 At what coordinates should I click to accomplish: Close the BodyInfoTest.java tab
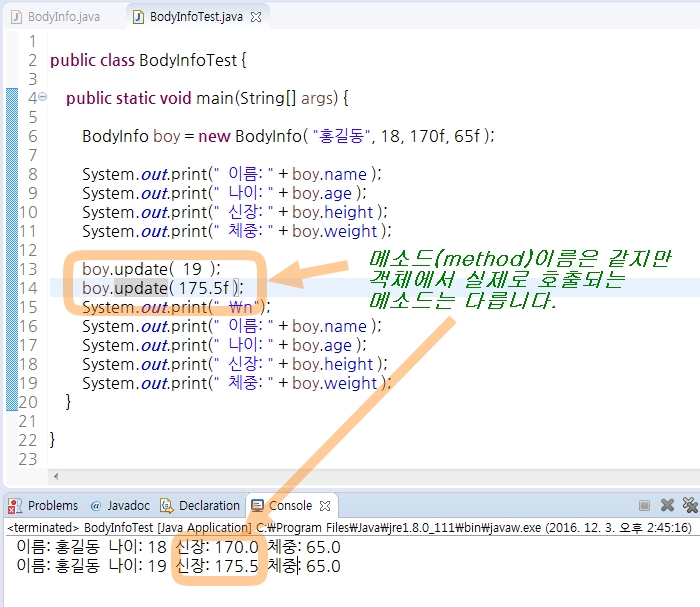click(x=256, y=17)
